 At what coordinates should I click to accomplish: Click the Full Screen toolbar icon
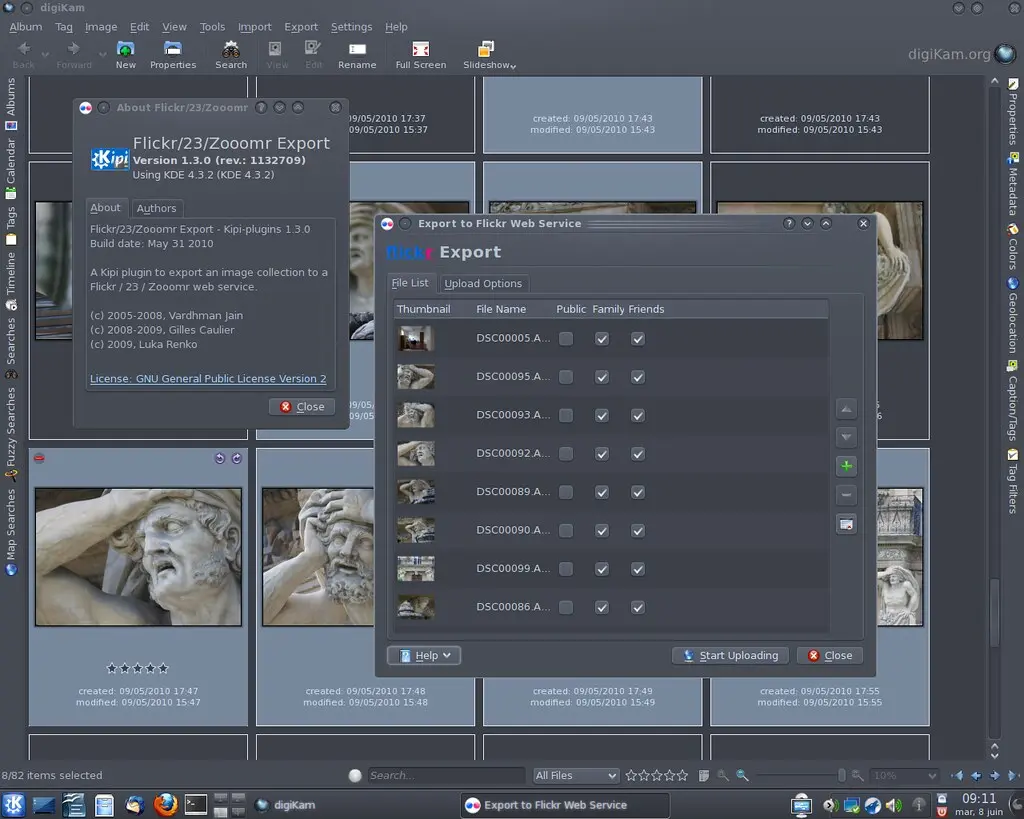coord(421,50)
